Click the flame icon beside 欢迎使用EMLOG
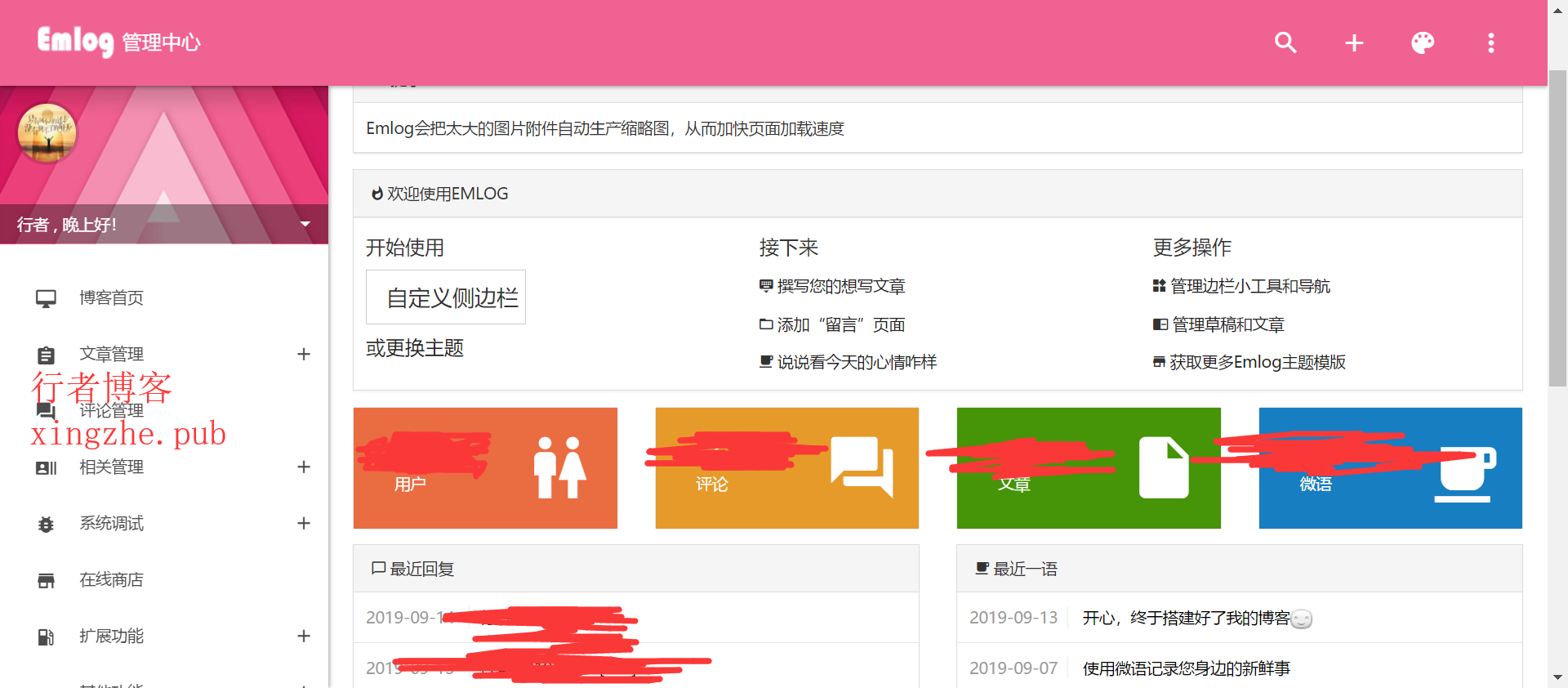The height and width of the screenshot is (688, 1568). tap(377, 194)
